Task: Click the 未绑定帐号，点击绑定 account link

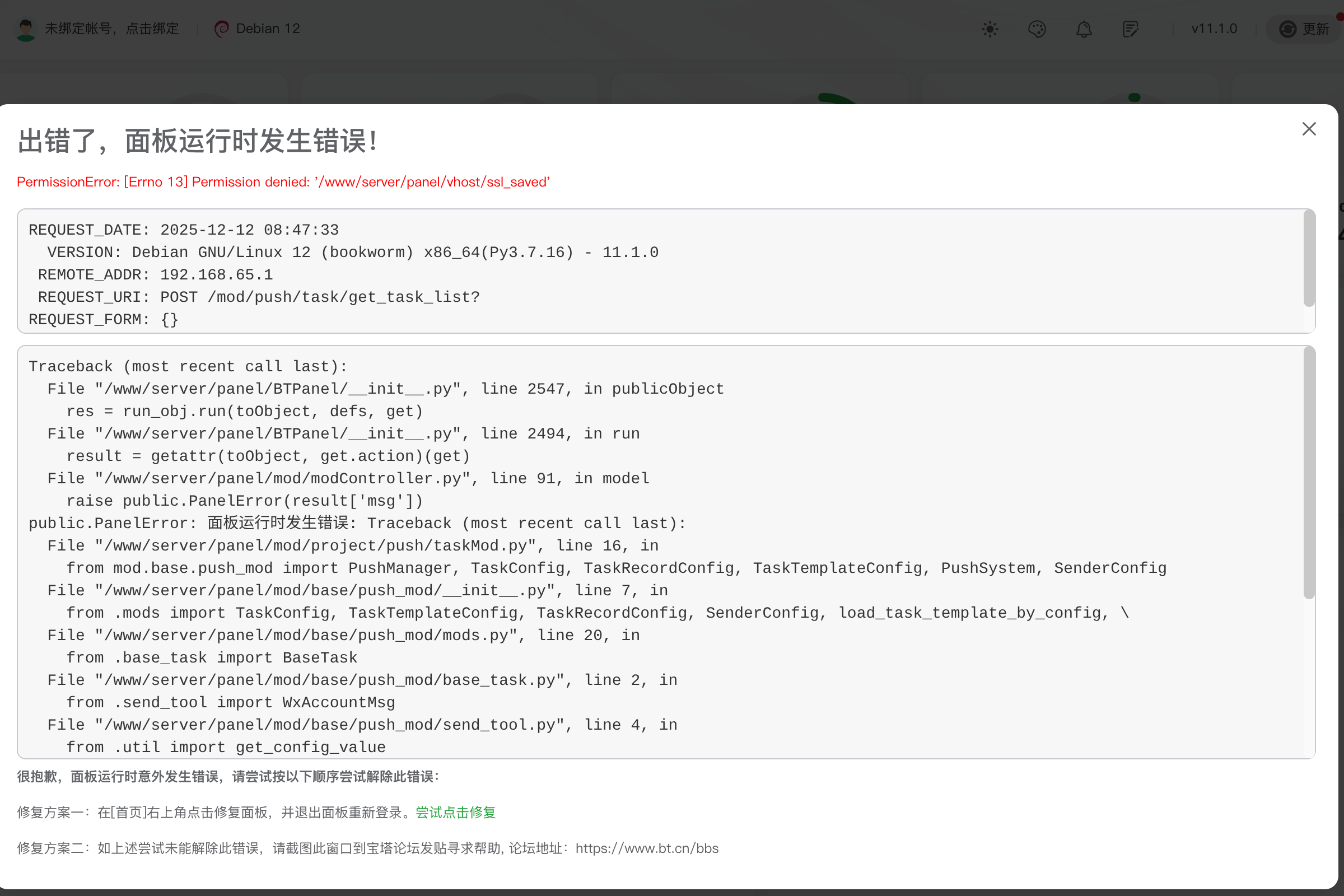Action: tap(112, 29)
